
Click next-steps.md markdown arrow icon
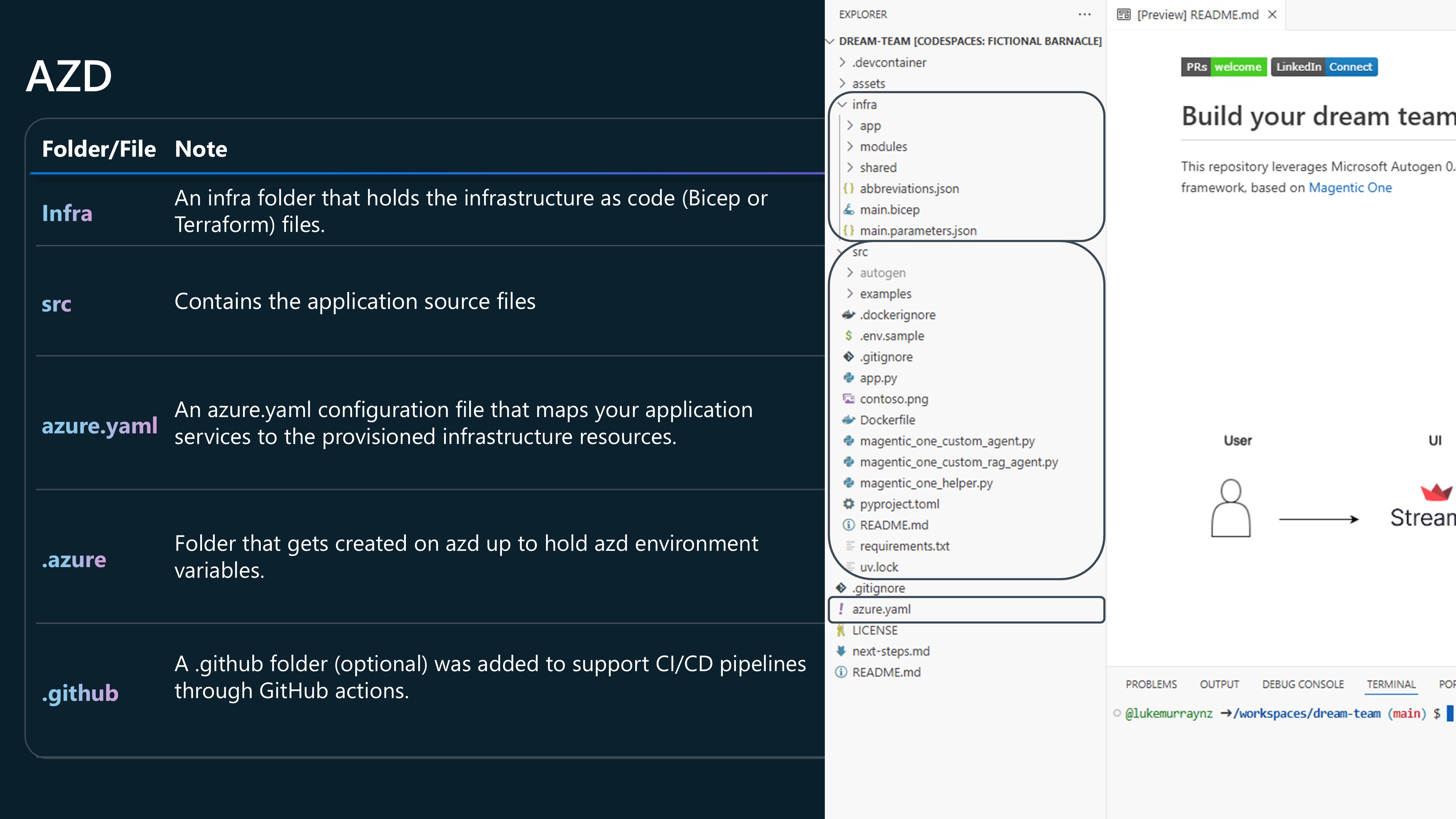[841, 651]
